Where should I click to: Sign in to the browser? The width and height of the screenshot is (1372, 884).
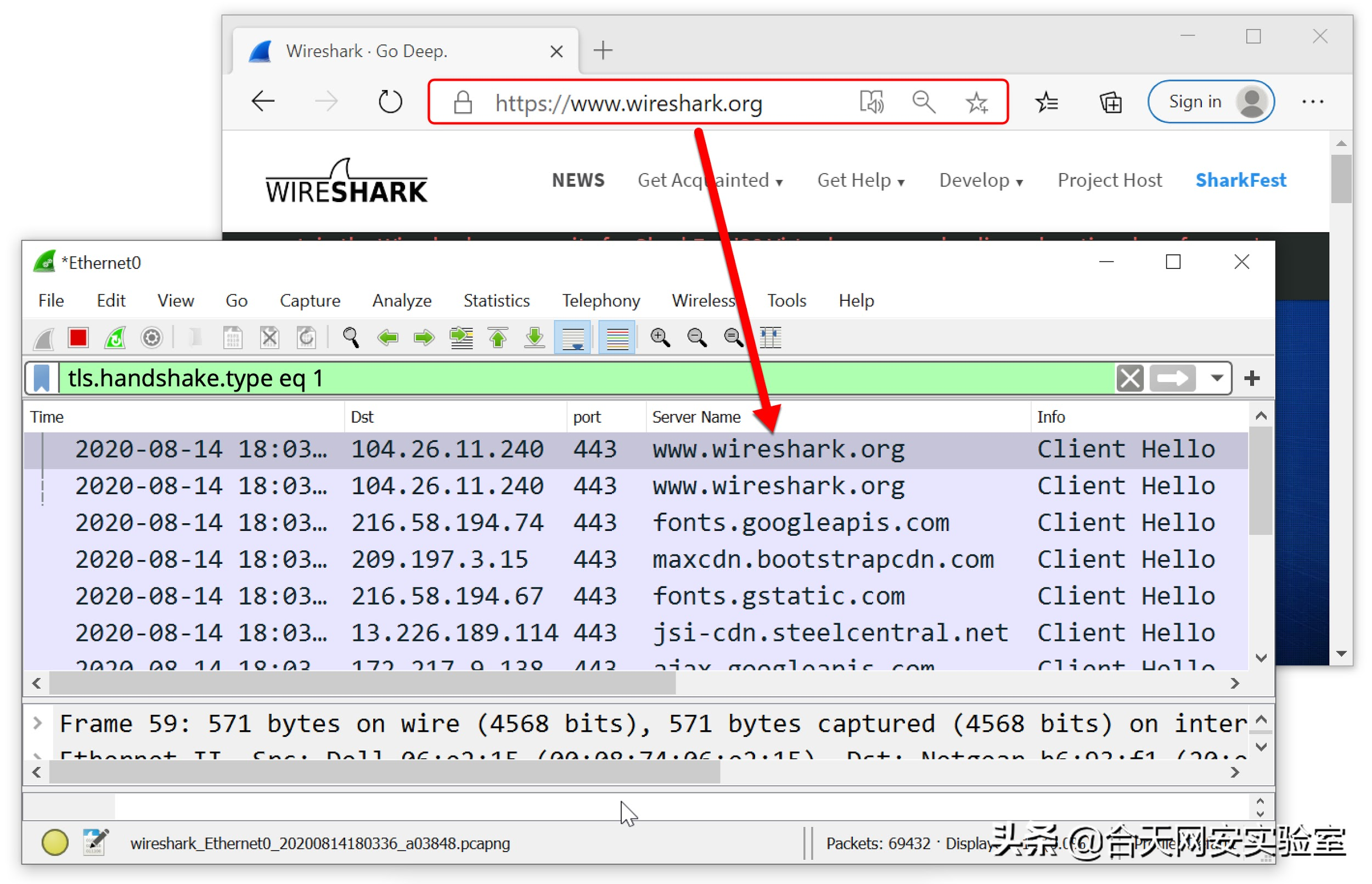[1211, 102]
